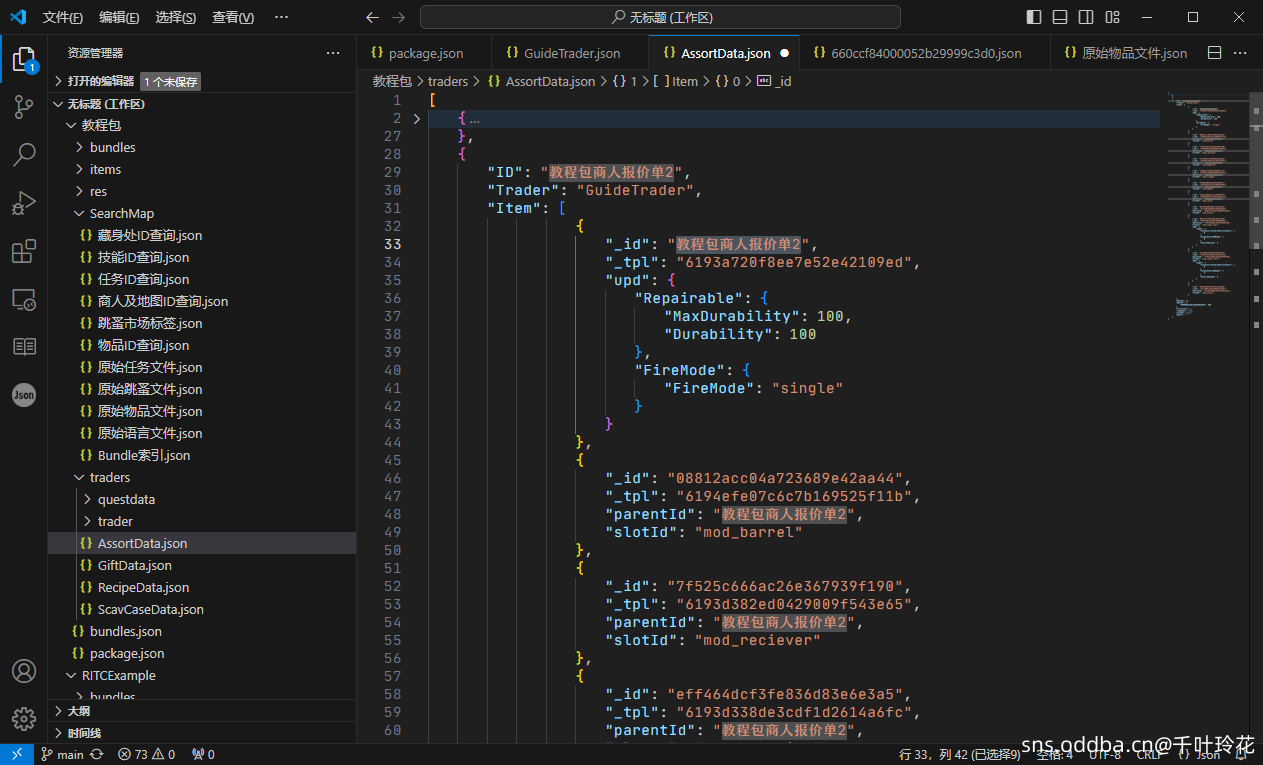Click the traders breadcrumb segment
Image resolution: width=1263 pixels, height=765 pixels.
pyautogui.click(x=448, y=81)
